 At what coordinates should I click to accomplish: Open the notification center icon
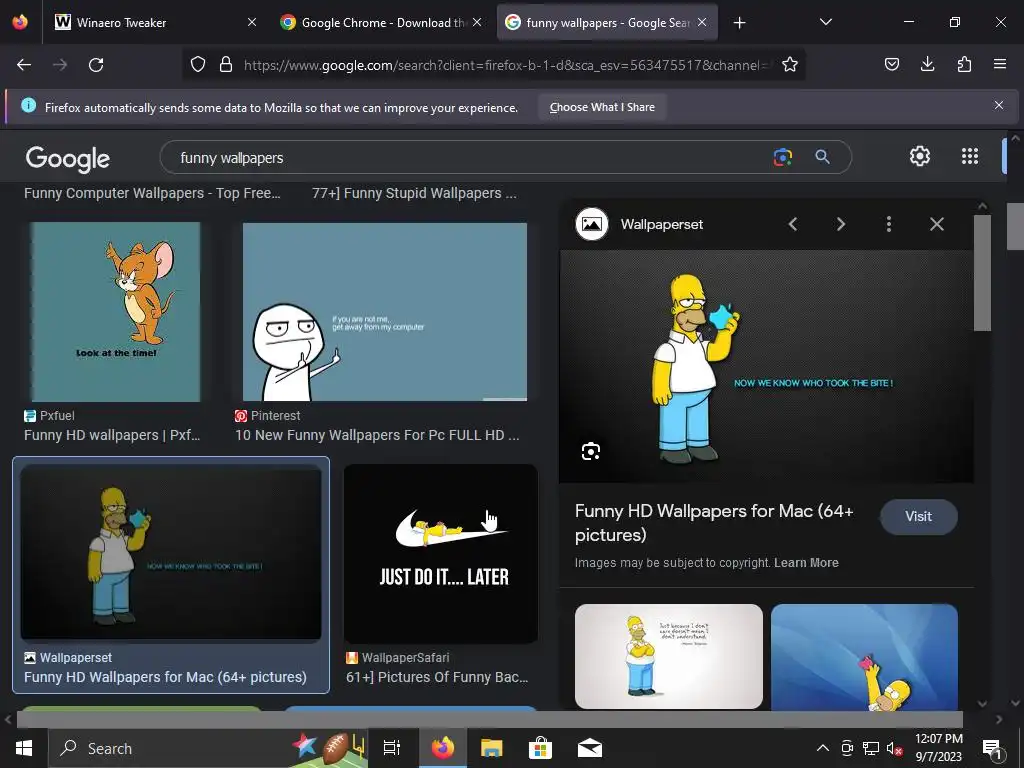pos(991,749)
